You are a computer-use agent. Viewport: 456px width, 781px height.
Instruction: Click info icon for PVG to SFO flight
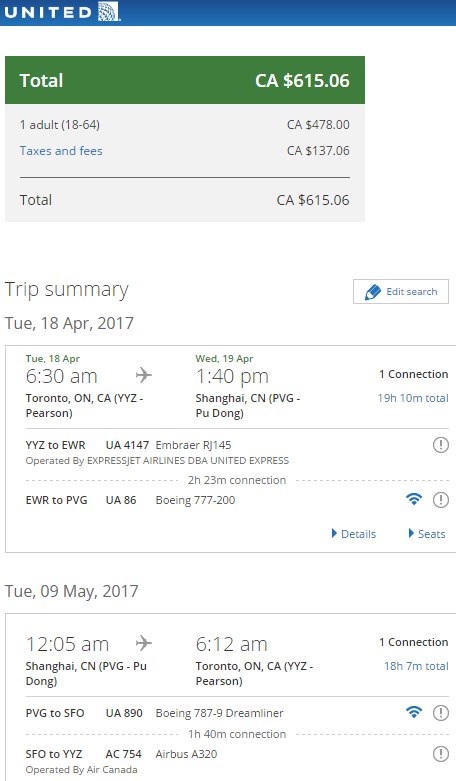point(441,713)
